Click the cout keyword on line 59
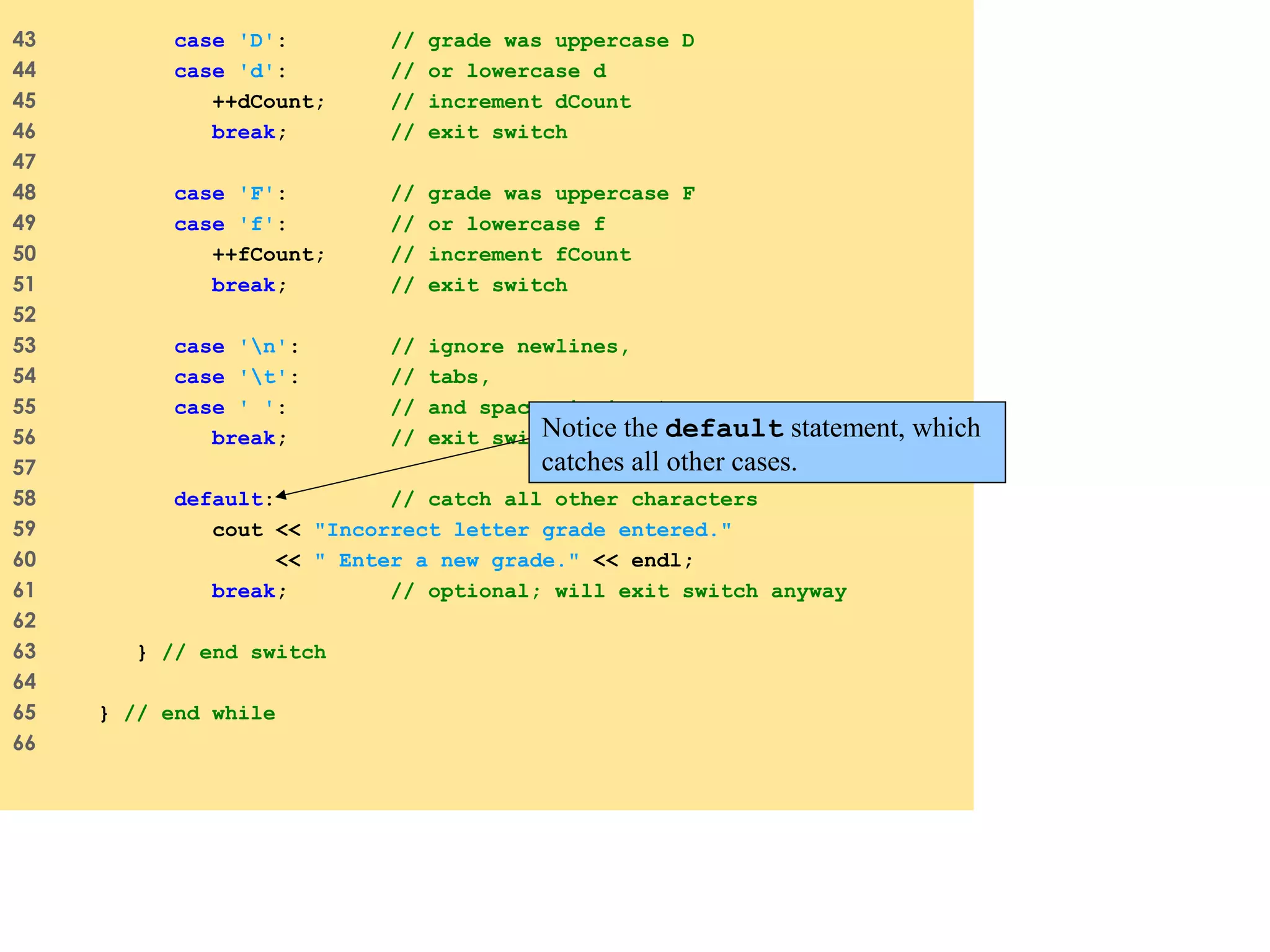The image size is (1270, 952). 238,530
